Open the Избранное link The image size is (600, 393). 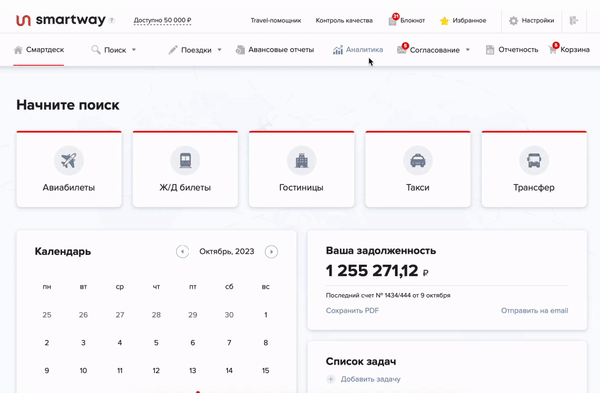click(469, 21)
